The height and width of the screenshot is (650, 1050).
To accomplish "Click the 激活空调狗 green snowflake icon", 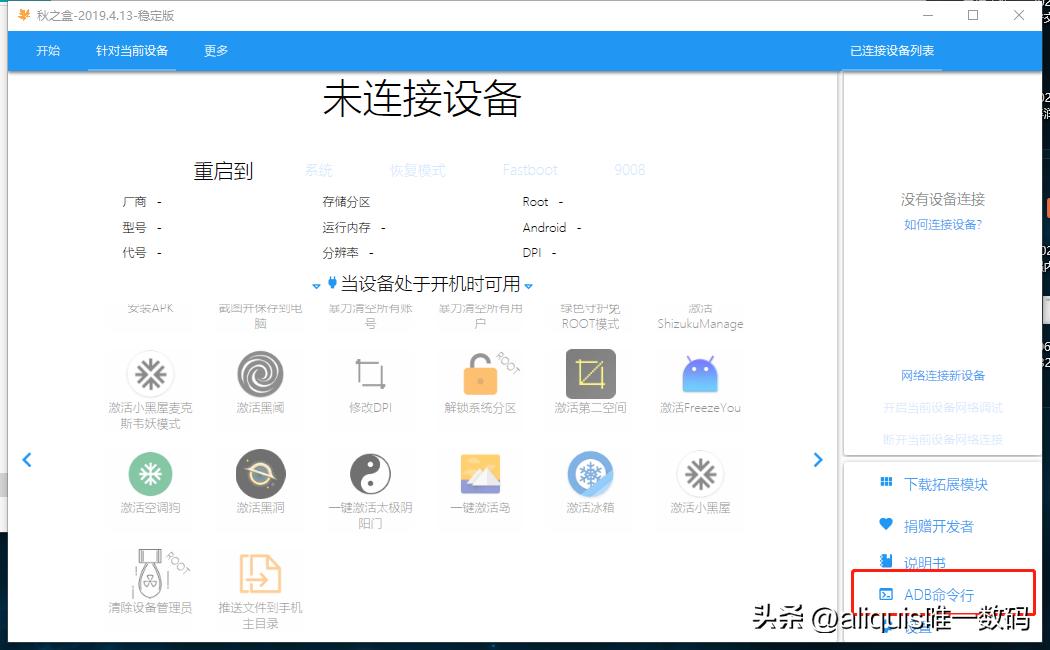I will point(151,474).
